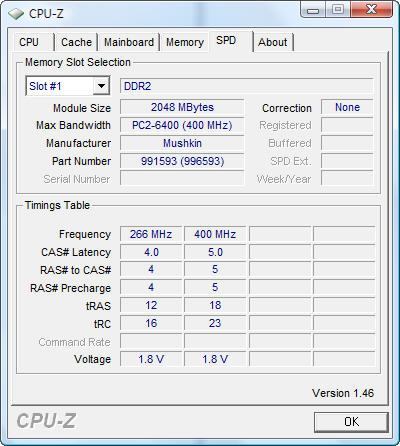Click the CPU-Z app icon in title bar
Image resolution: width=400 pixels, height=446 pixels.
tap(16, 14)
